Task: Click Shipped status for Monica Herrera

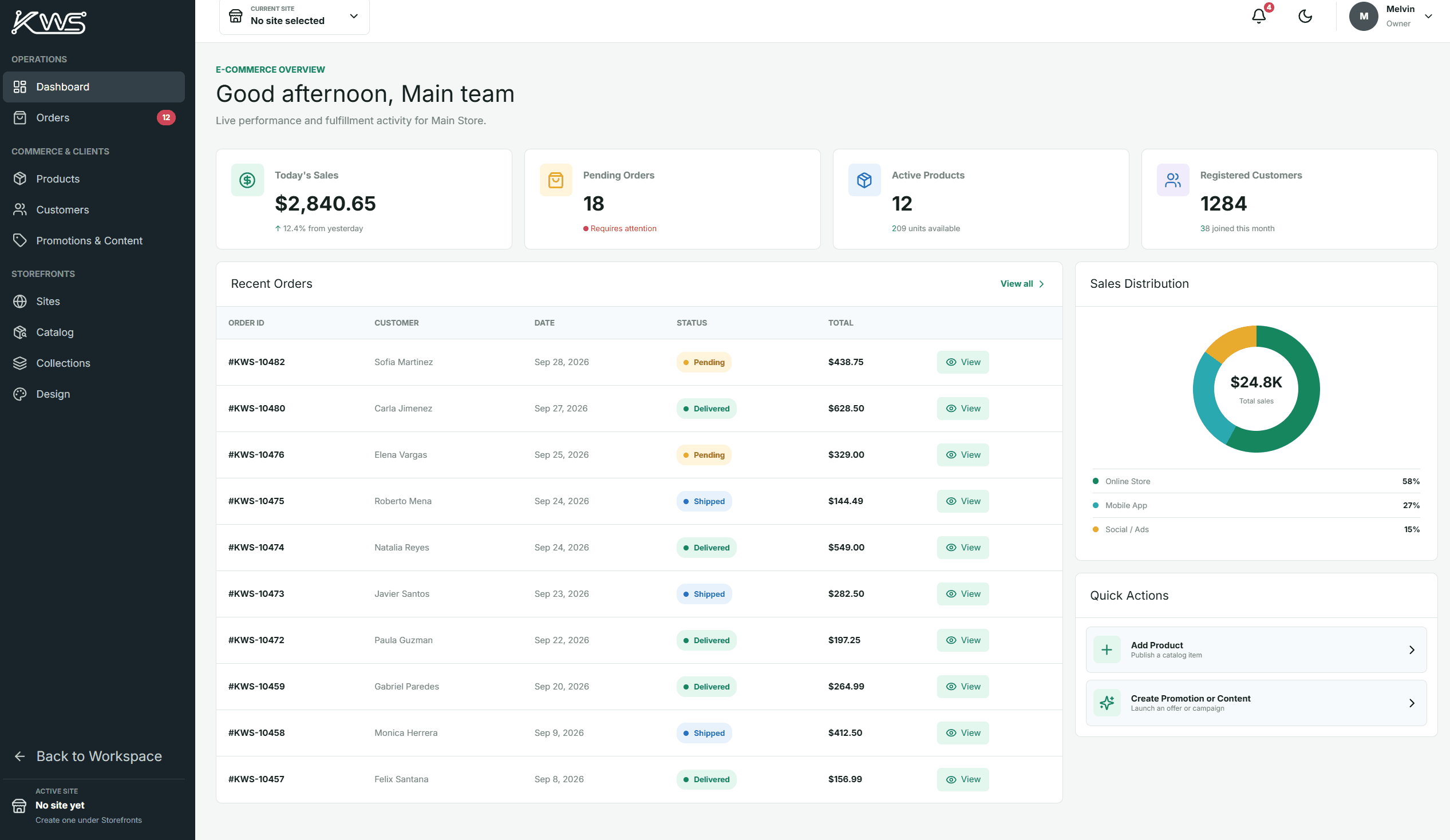Action: (x=704, y=733)
